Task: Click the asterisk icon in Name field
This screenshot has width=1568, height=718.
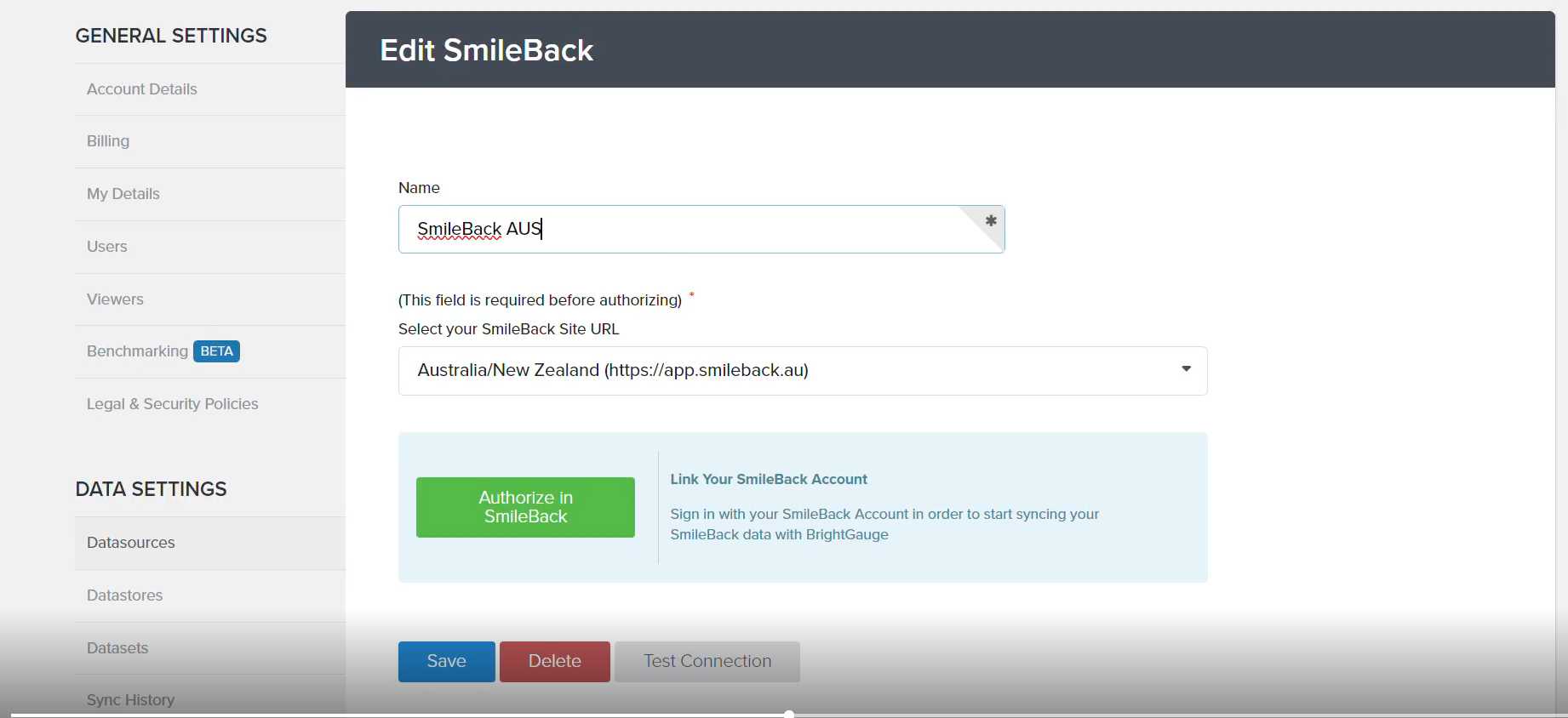Action: [991, 221]
